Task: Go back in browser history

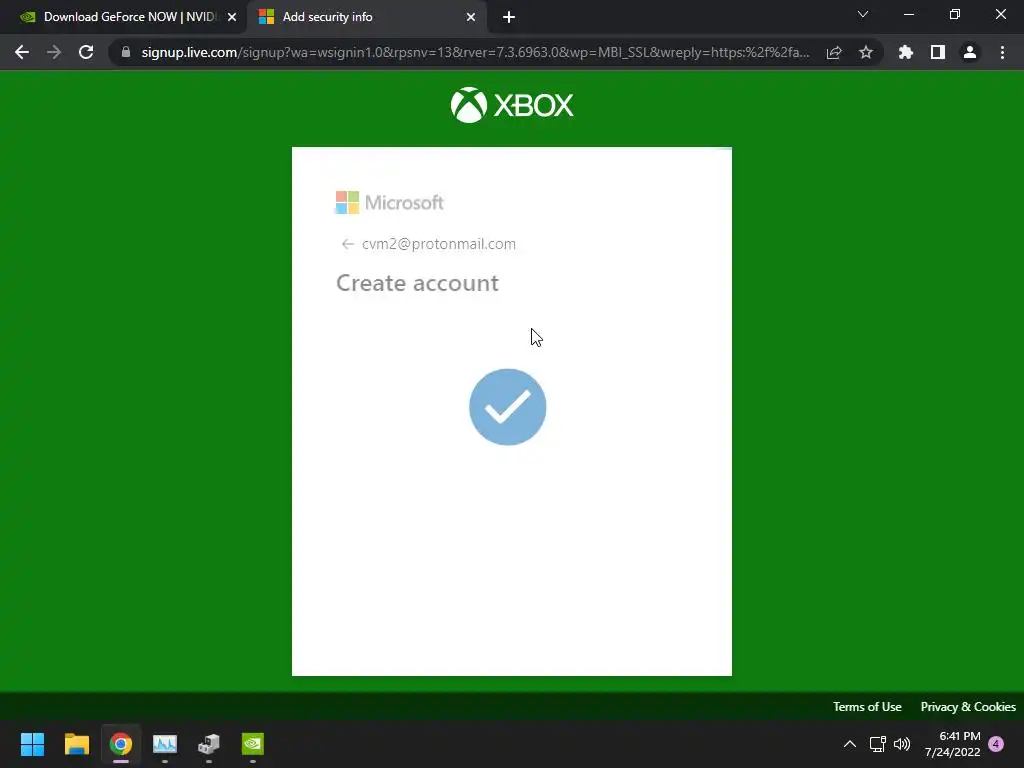Action: point(22,52)
